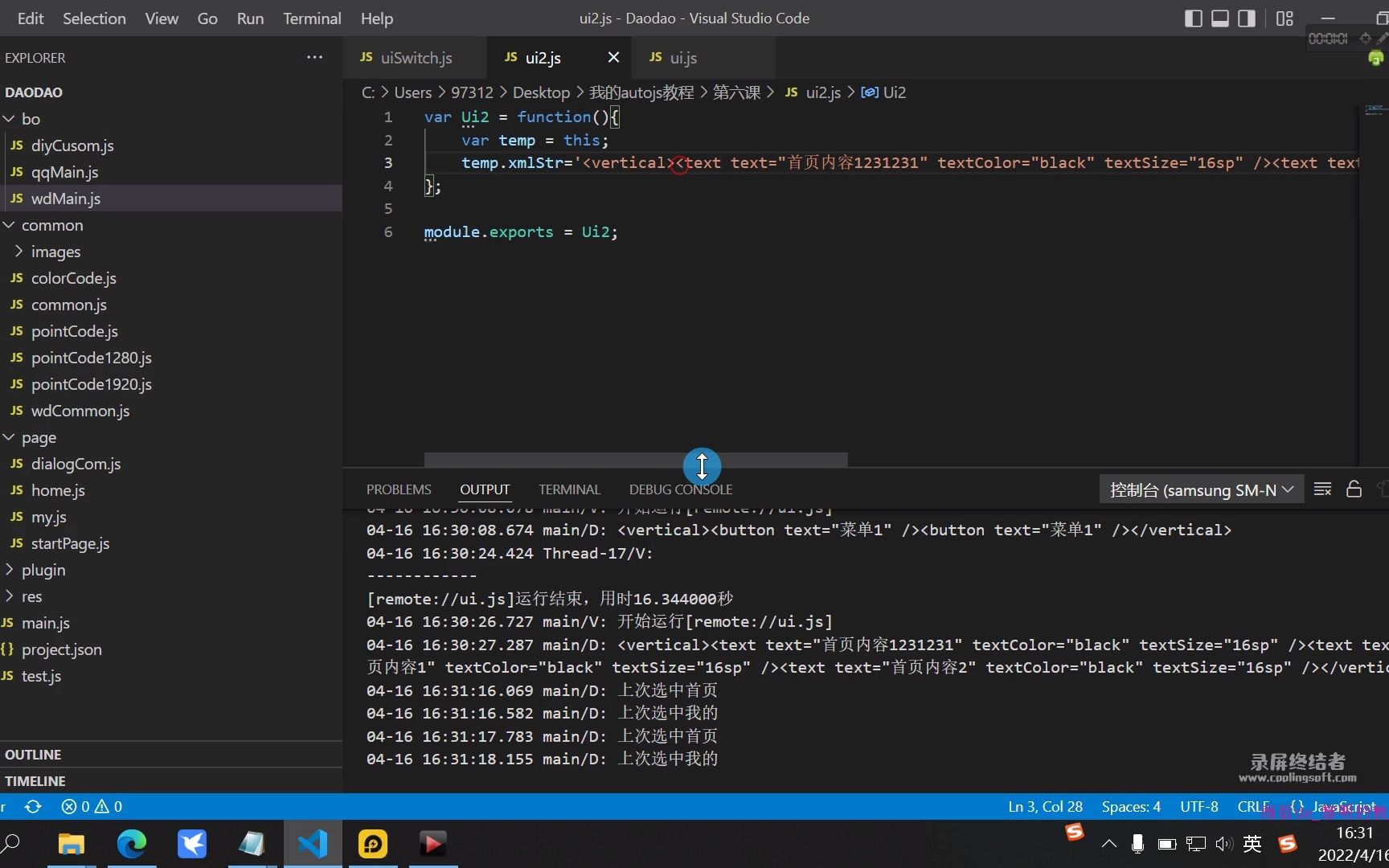Click the Ln 3, Col 28 status button

(1045, 806)
